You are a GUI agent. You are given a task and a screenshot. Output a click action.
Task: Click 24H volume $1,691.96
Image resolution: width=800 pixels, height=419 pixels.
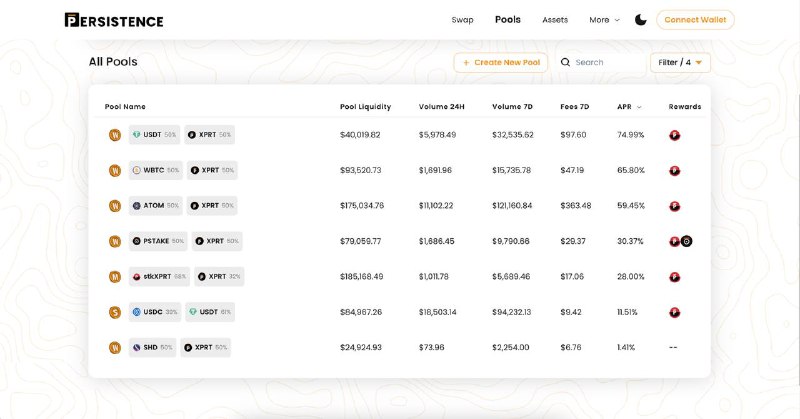pyautogui.click(x=435, y=170)
